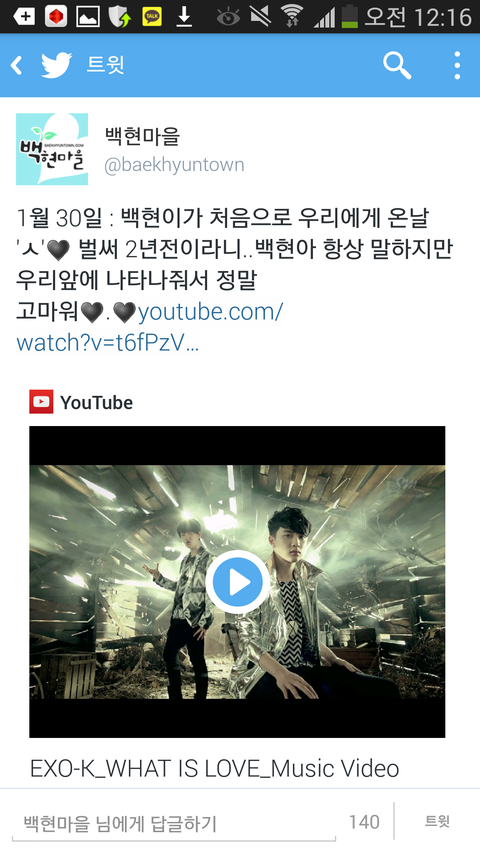Tap the 트윗 header title
Screen dimensions: 480x853
point(105,65)
